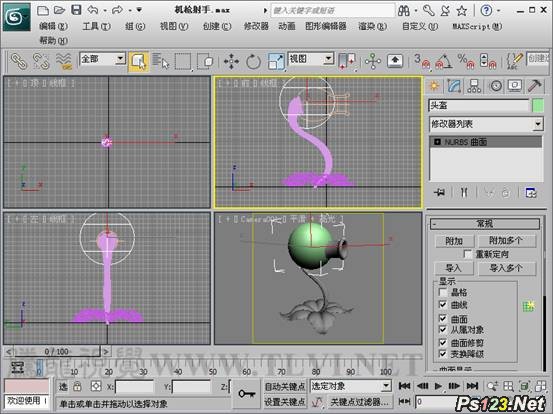Open the Create panel sun icon

pos(434,86)
